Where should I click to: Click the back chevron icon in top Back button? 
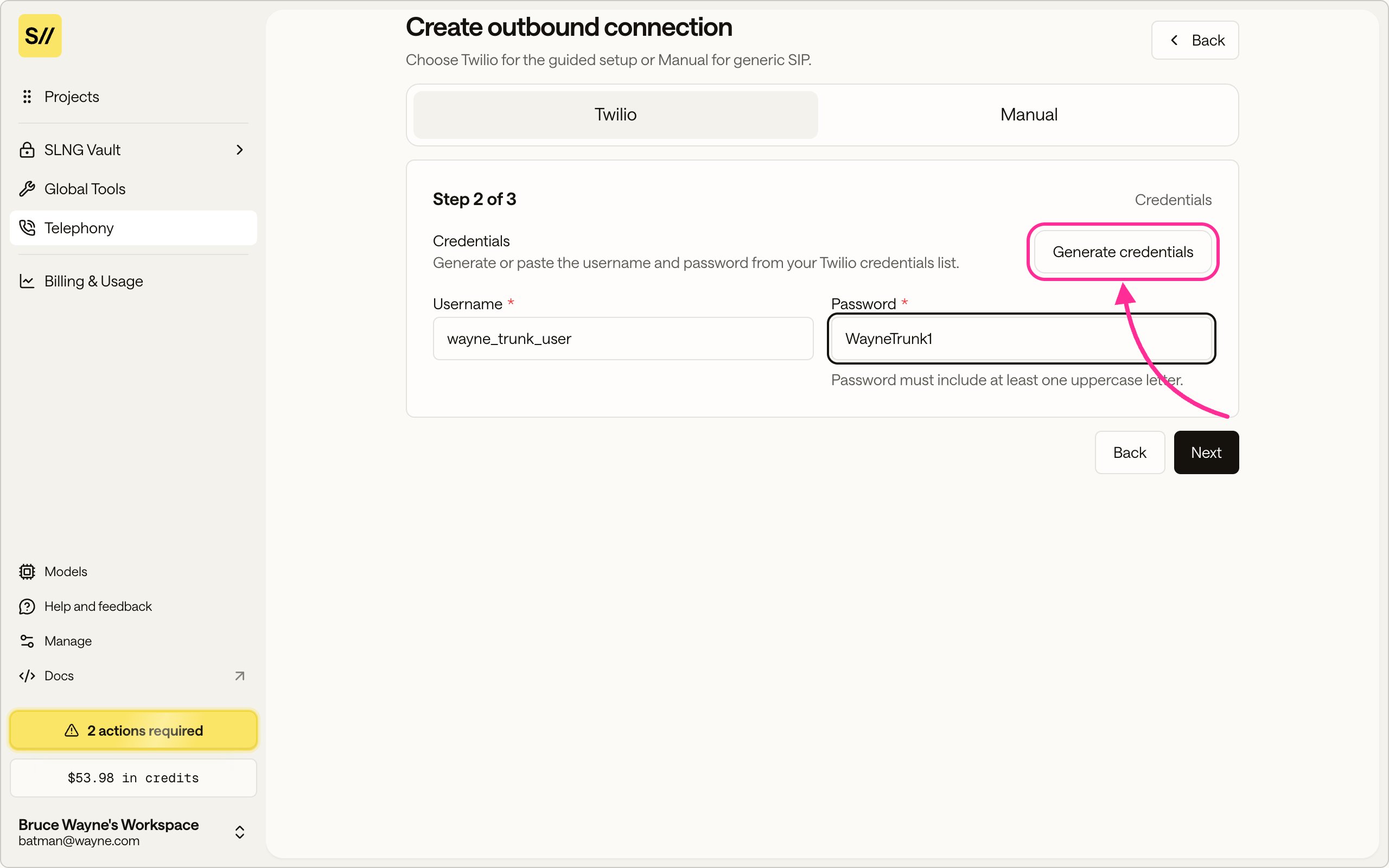click(x=1174, y=40)
